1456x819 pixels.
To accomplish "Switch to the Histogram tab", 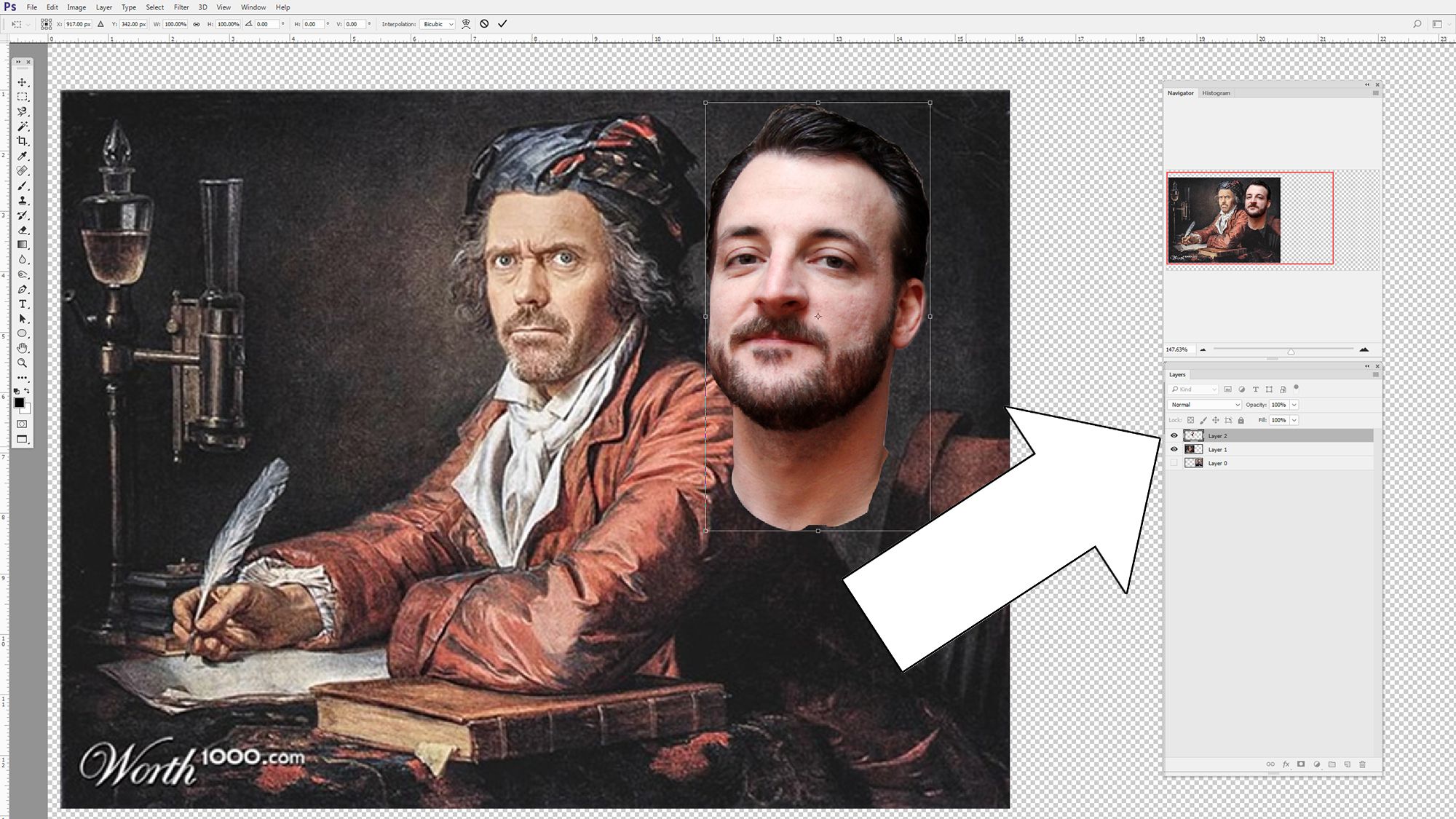I will point(1216,93).
